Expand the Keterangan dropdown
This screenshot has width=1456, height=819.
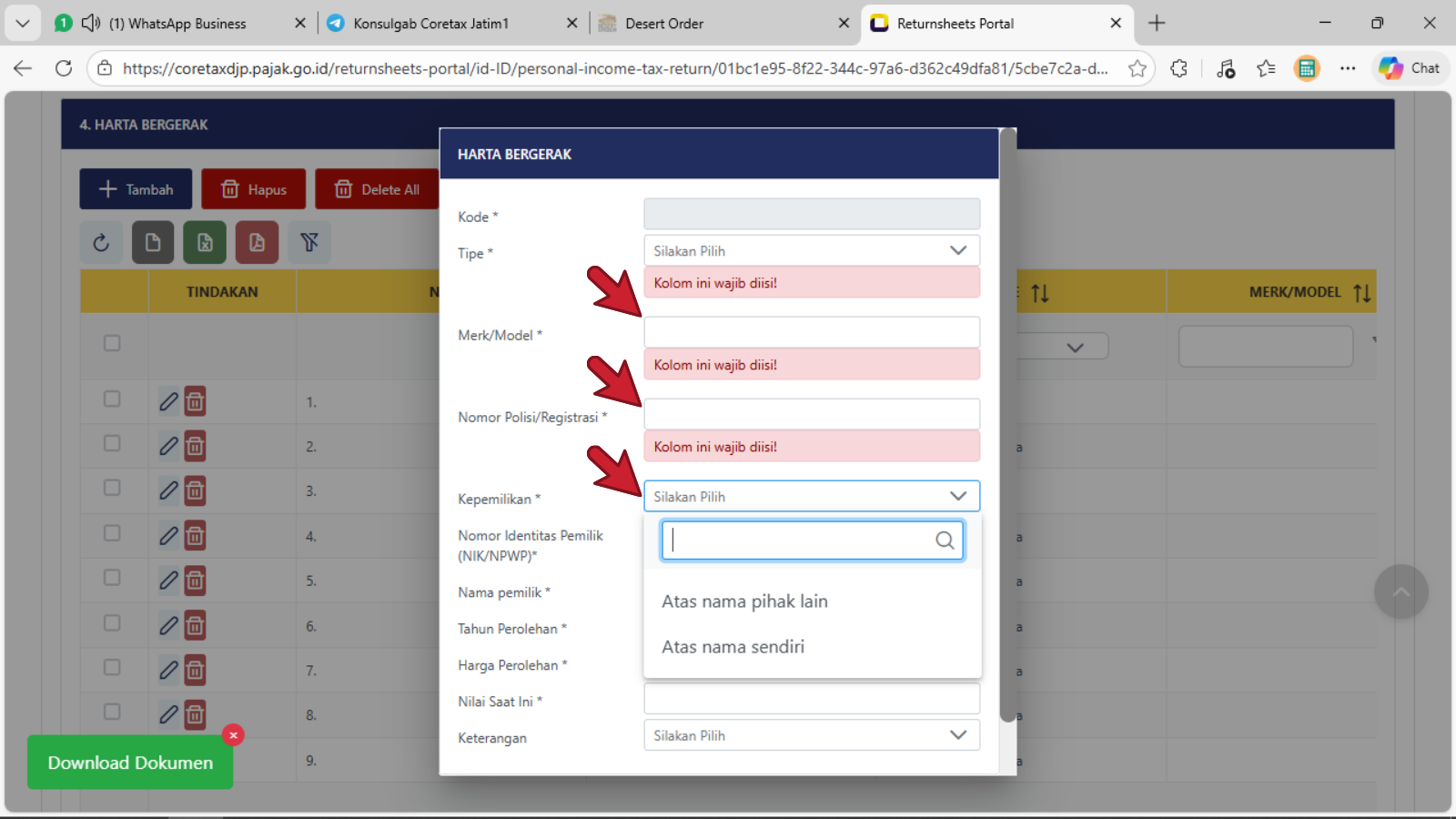(x=811, y=735)
